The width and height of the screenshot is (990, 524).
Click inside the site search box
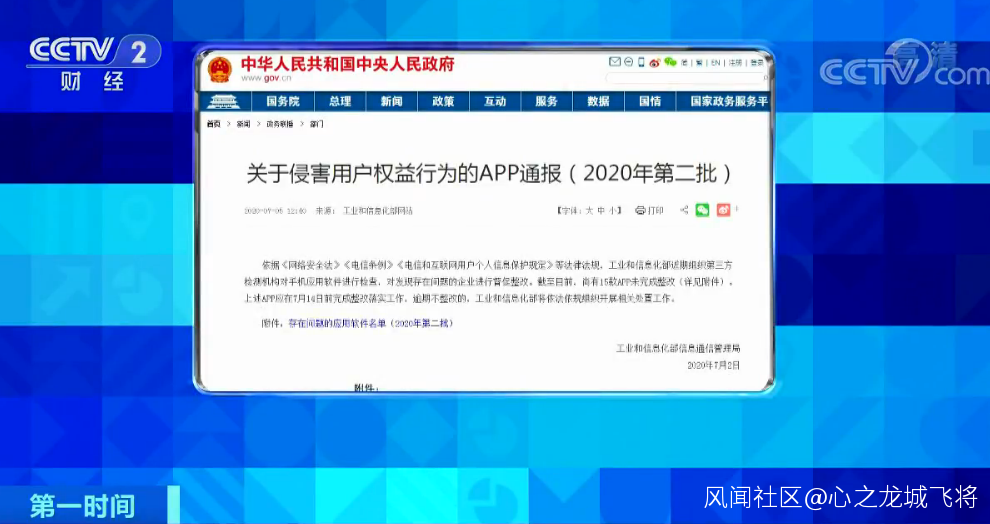pos(684,78)
